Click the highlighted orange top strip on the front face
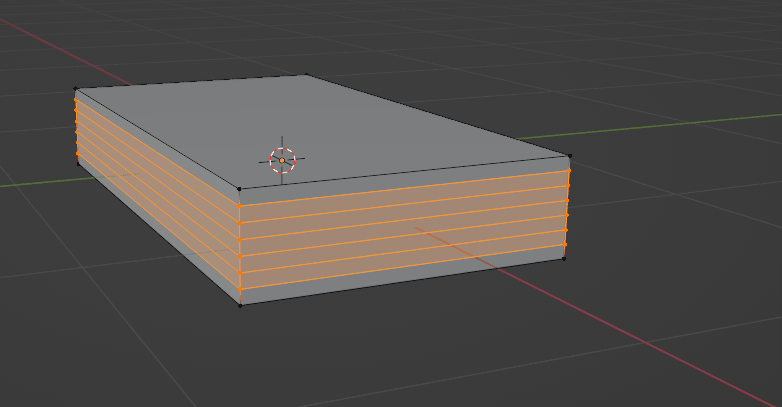 (400, 196)
